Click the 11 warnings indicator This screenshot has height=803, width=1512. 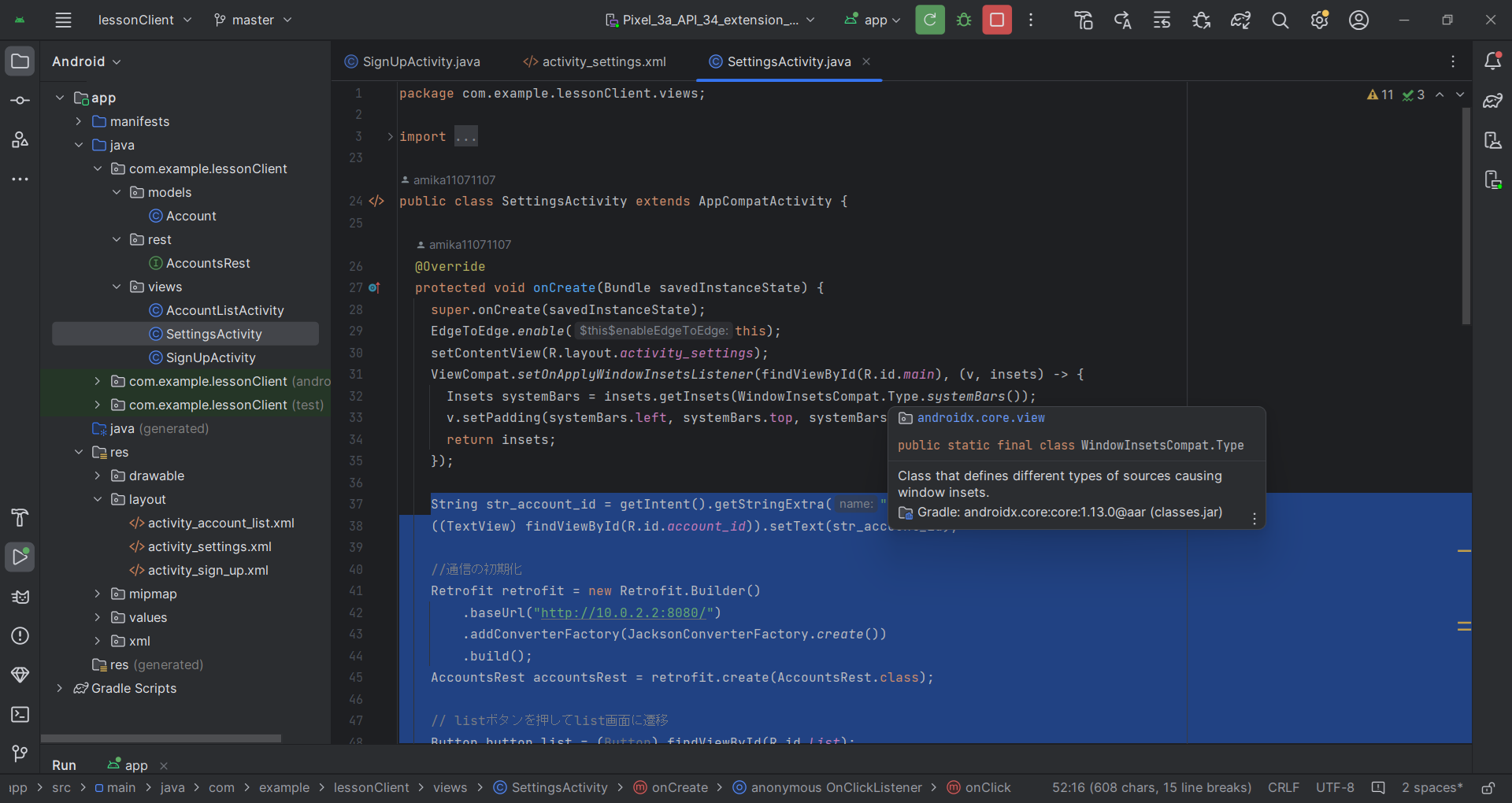(x=1380, y=94)
